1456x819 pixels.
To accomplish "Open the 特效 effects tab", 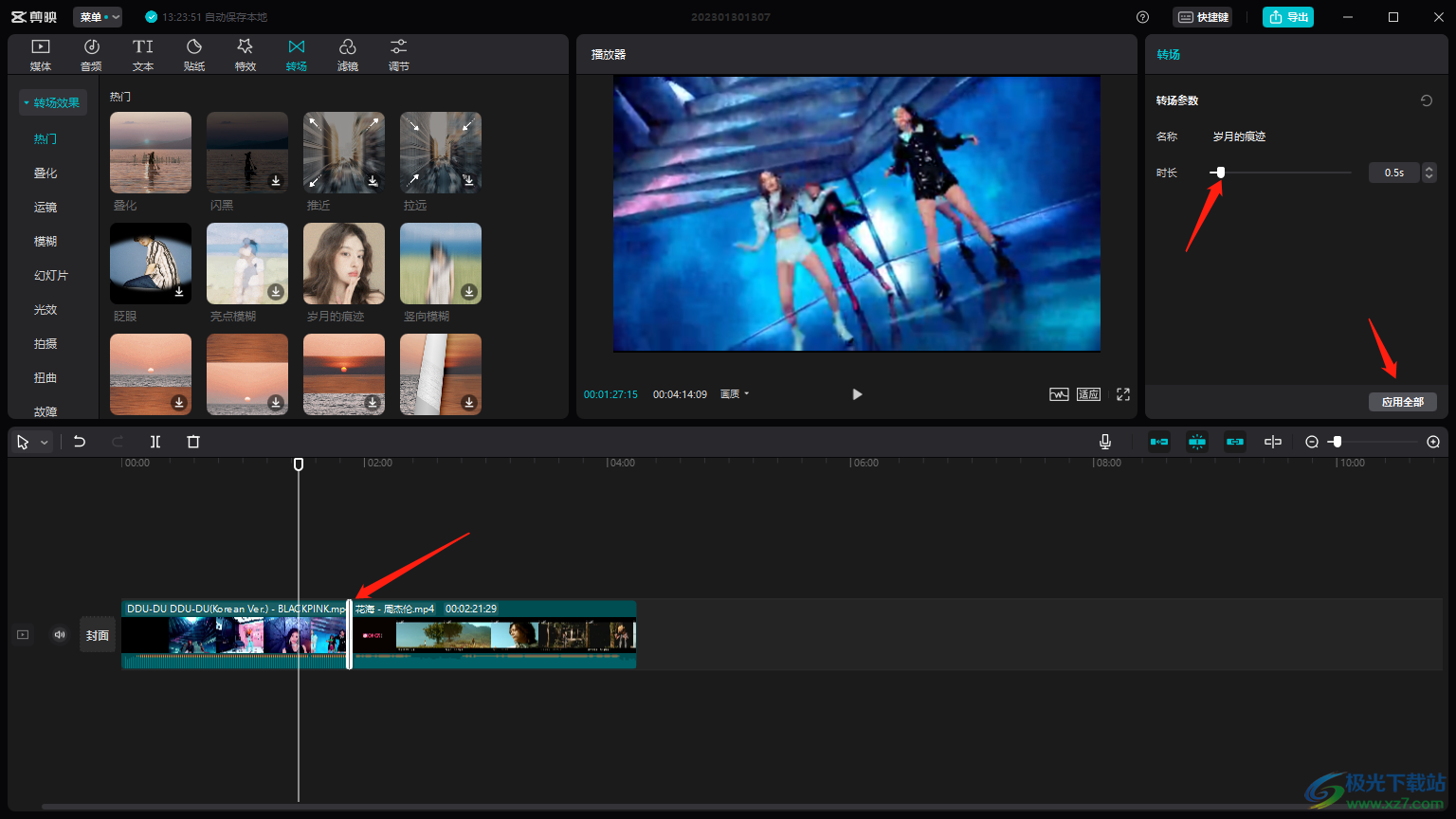I will click(x=246, y=55).
